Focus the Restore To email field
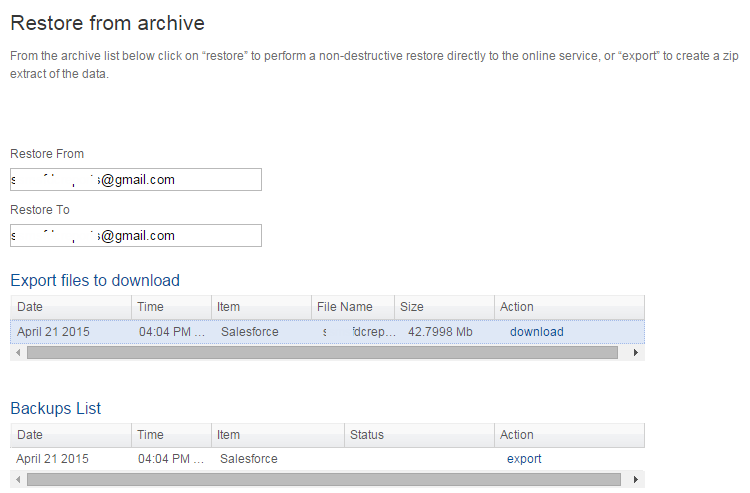The width and height of the screenshot is (750, 493). 136,236
